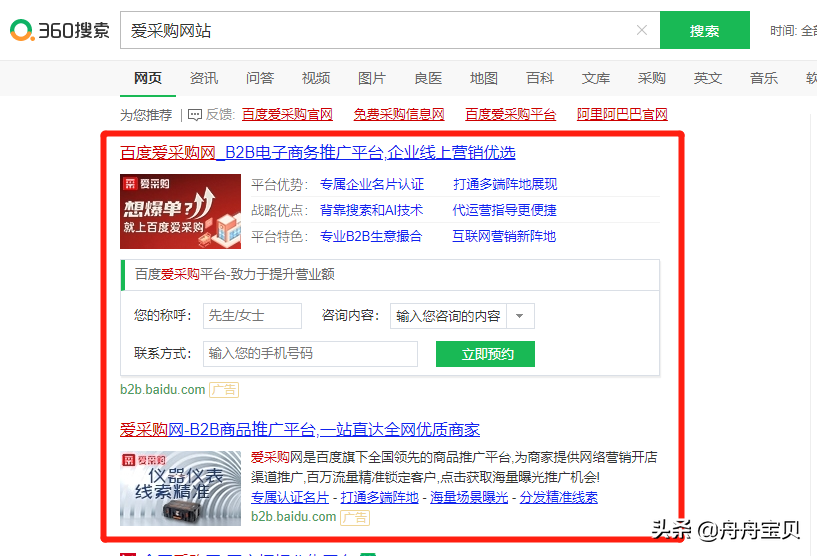The image size is (817, 556).
Task: Open recommended link 阿里阿巴巴官网
Action: tap(622, 114)
